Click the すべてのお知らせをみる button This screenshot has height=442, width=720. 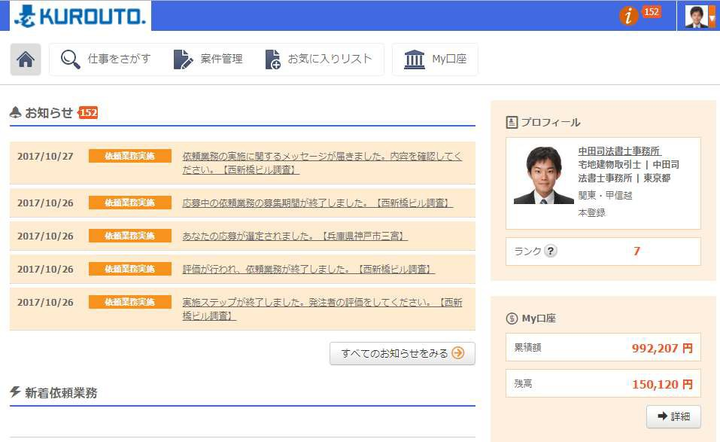click(x=402, y=353)
